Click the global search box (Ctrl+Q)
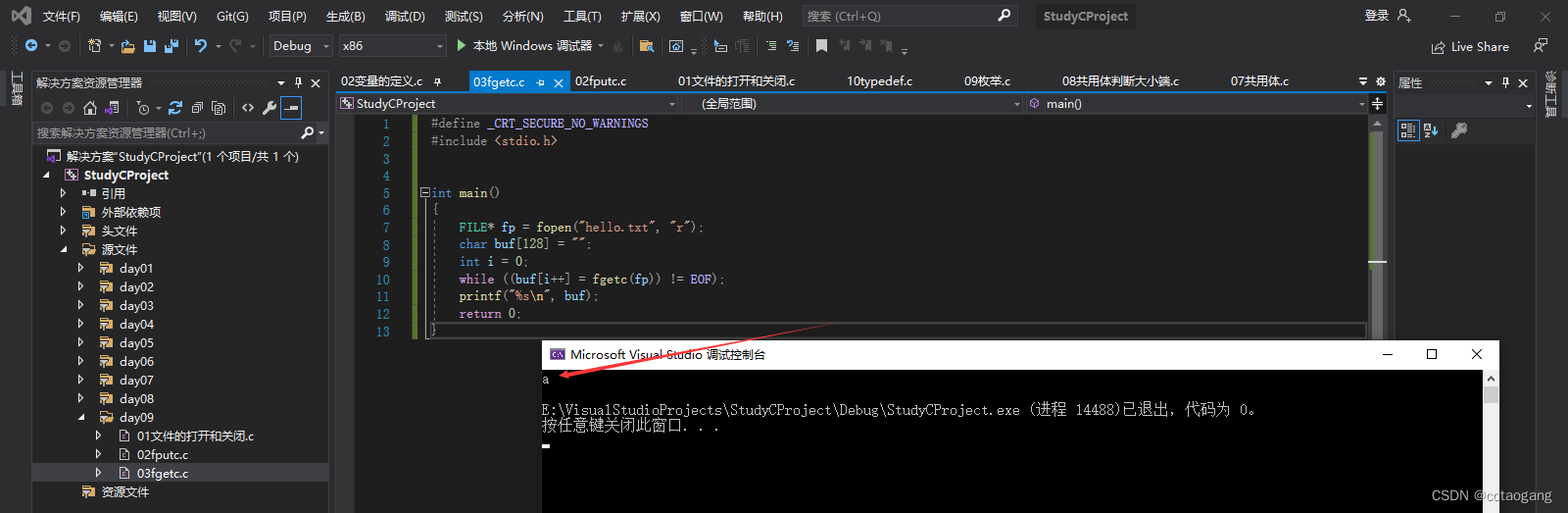 tap(909, 16)
